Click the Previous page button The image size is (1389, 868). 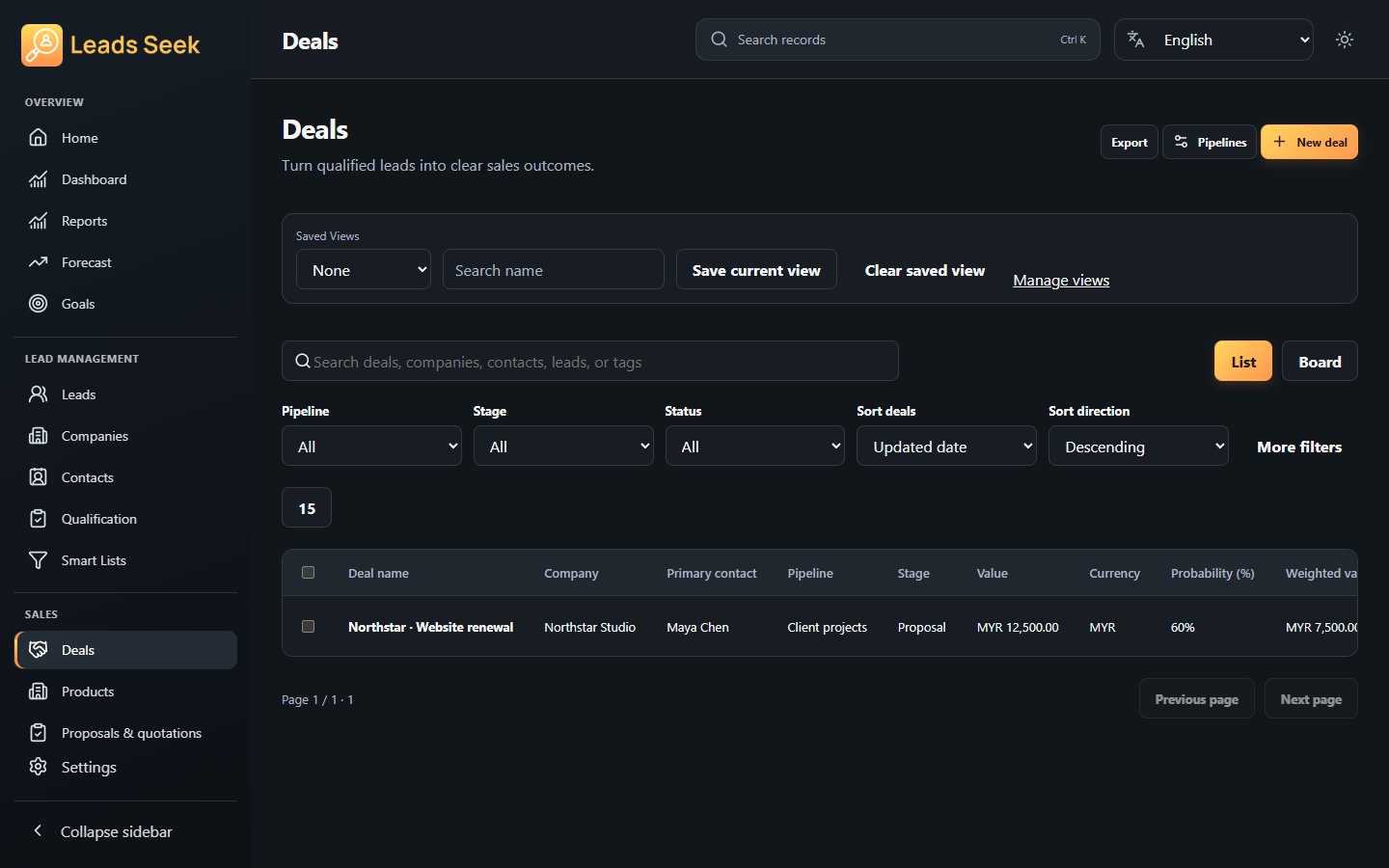[x=1196, y=699]
